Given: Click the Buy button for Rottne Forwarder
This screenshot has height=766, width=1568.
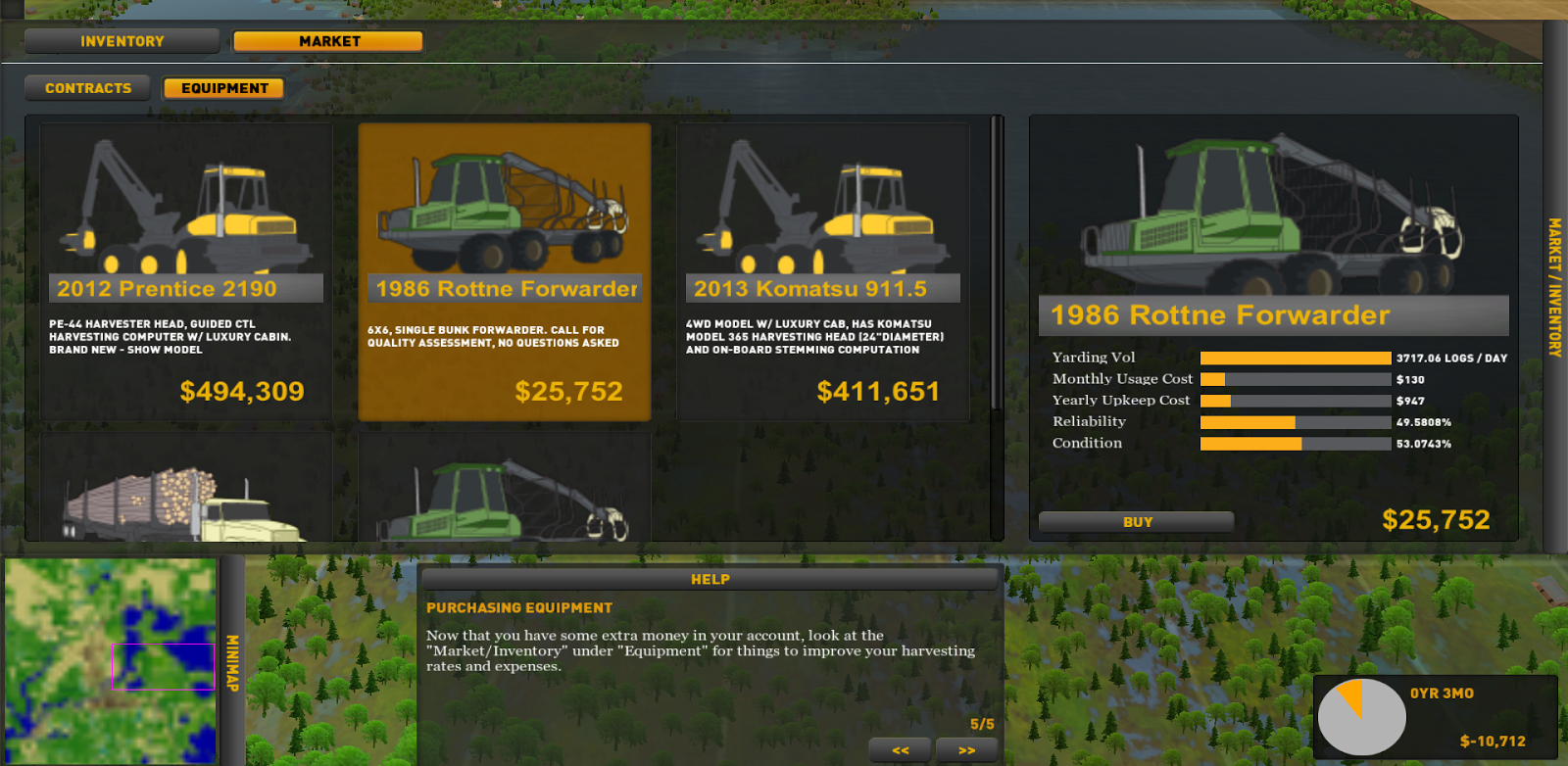Looking at the screenshot, I should pyautogui.click(x=1137, y=522).
